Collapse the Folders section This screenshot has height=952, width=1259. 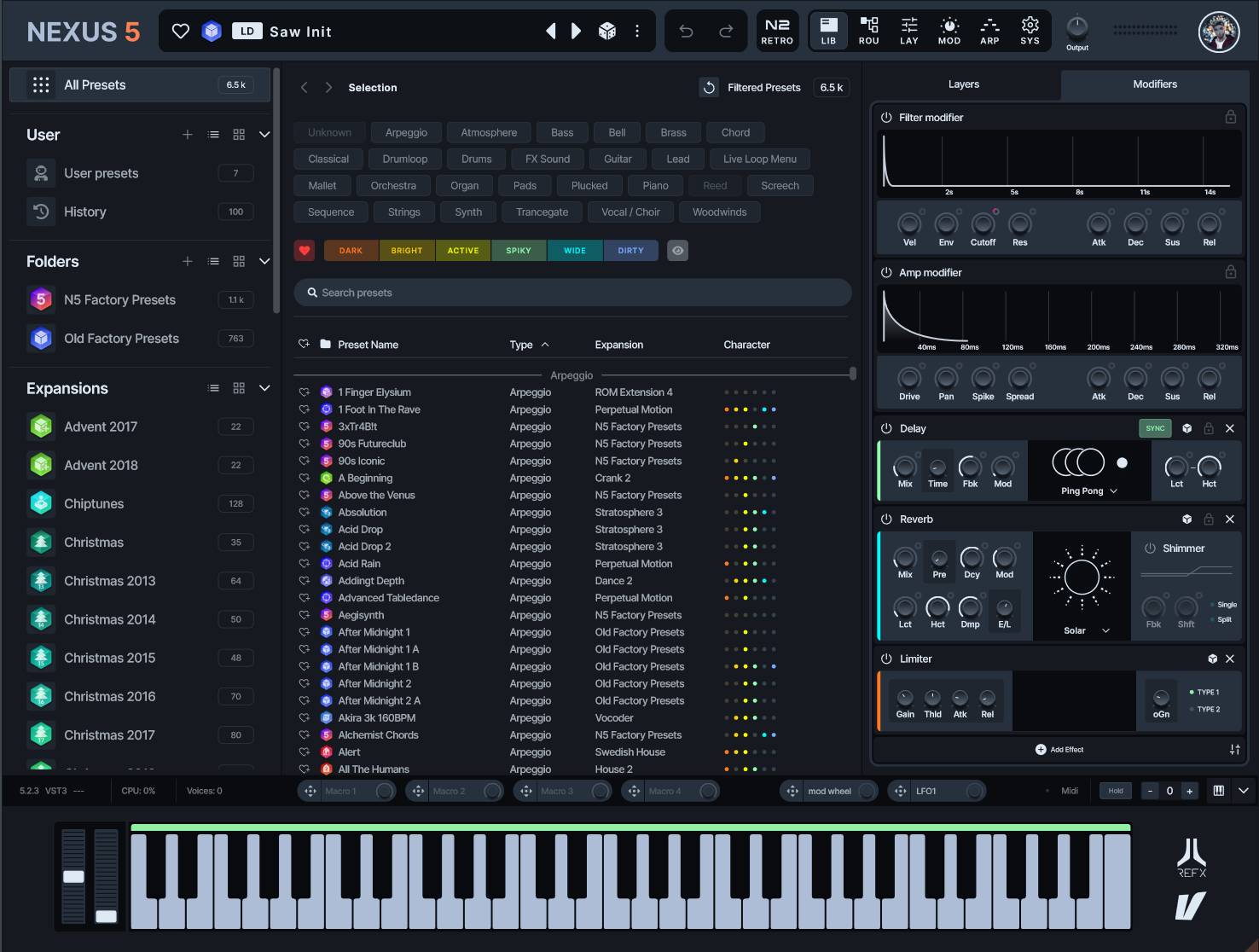pyautogui.click(x=264, y=261)
